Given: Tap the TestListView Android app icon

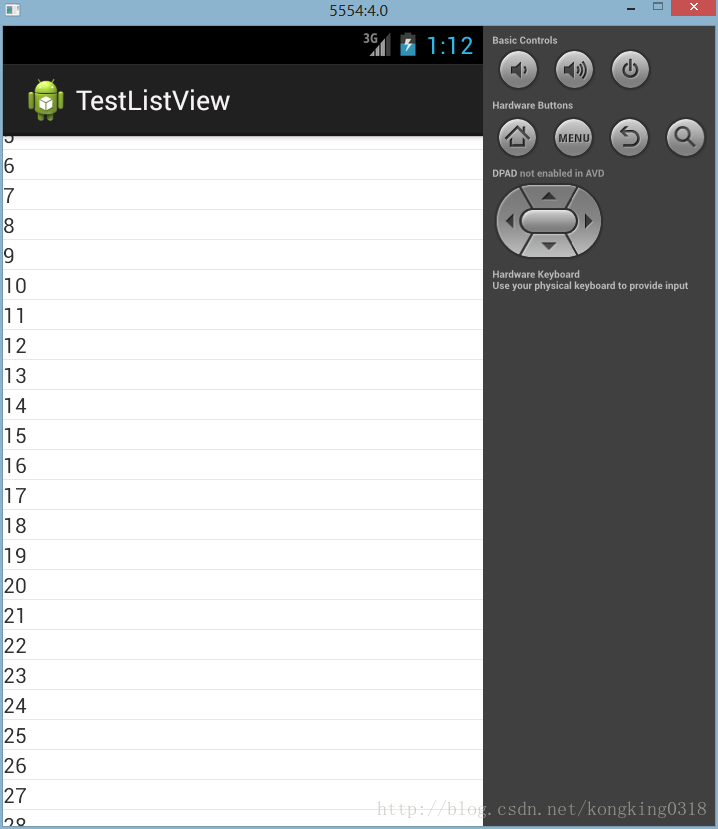Looking at the screenshot, I should coord(46,100).
